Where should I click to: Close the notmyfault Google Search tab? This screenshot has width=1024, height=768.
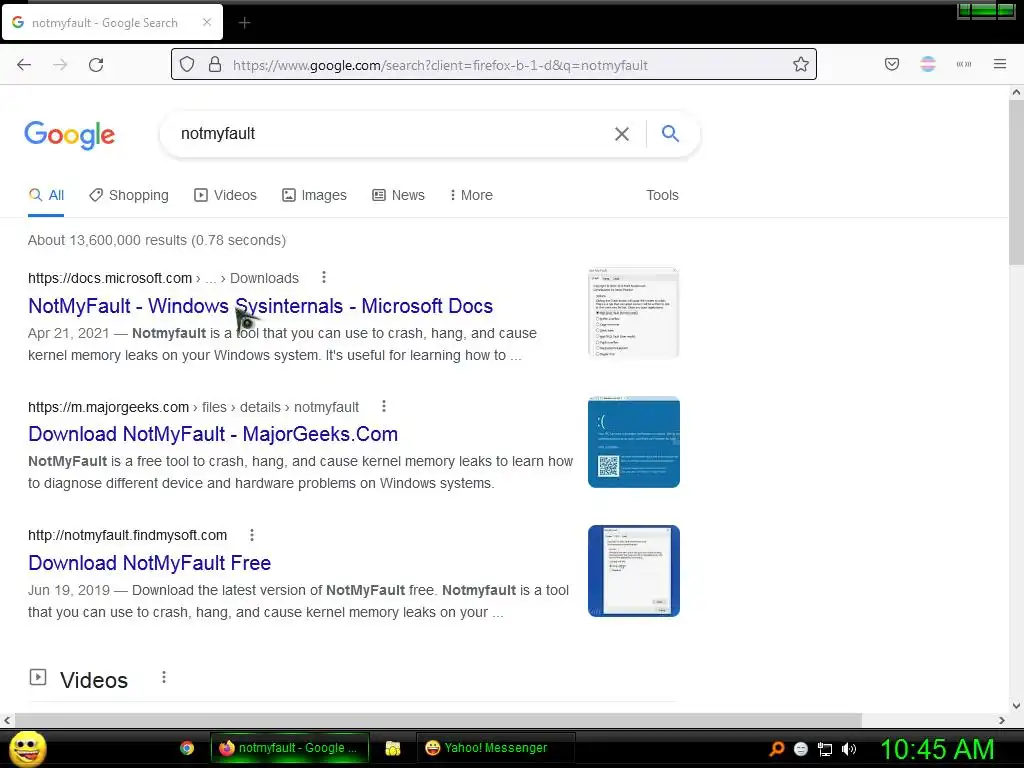pos(207,22)
